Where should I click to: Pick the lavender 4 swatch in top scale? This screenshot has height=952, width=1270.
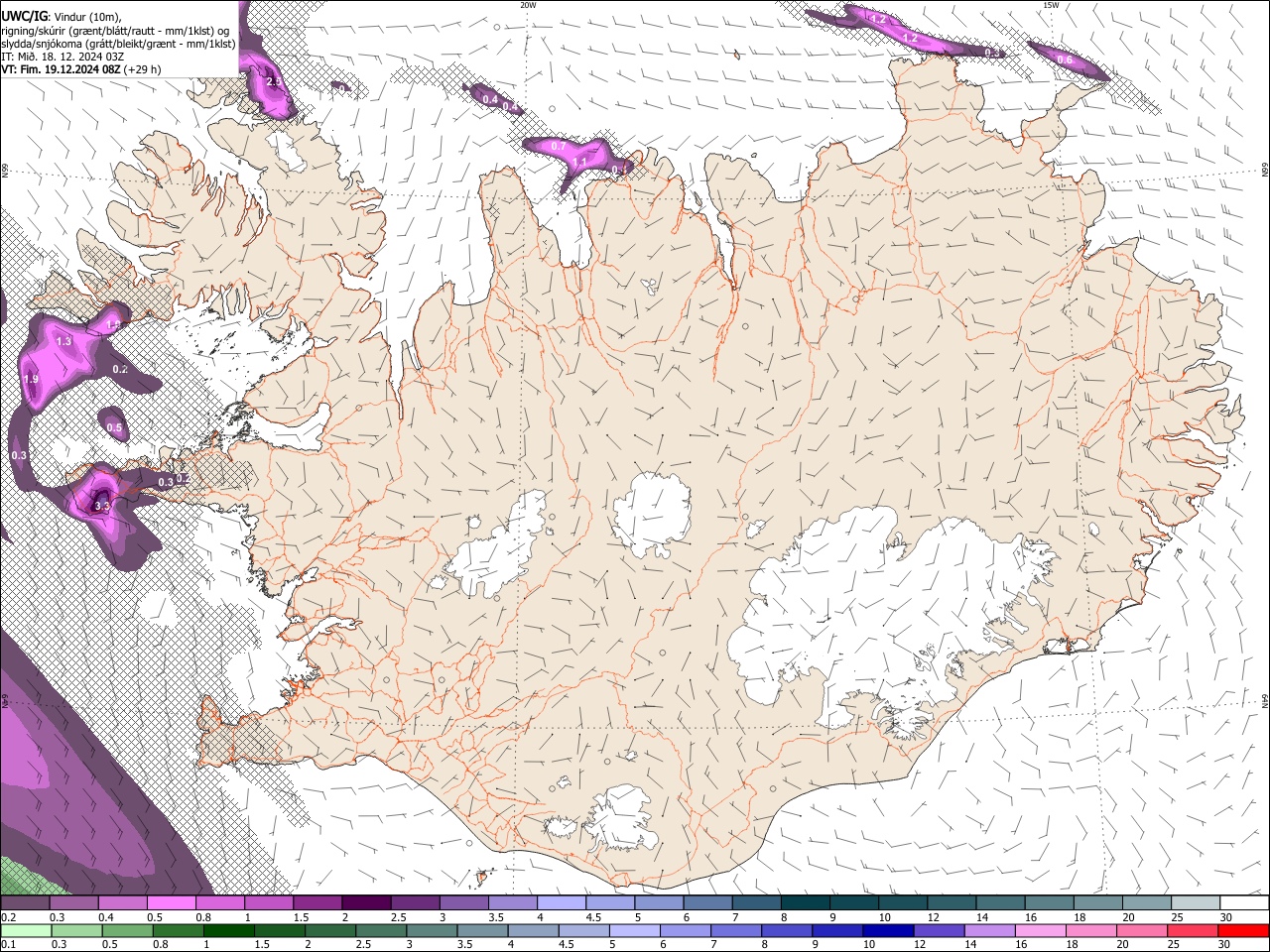[x=562, y=903]
